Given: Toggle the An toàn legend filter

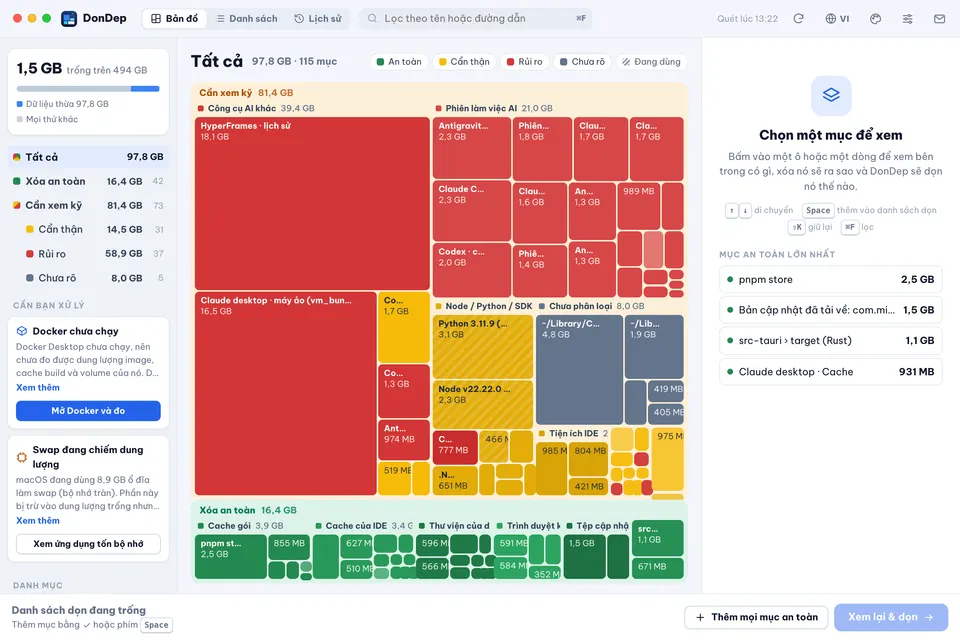Looking at the screenshot, I should tap(399, 61).
